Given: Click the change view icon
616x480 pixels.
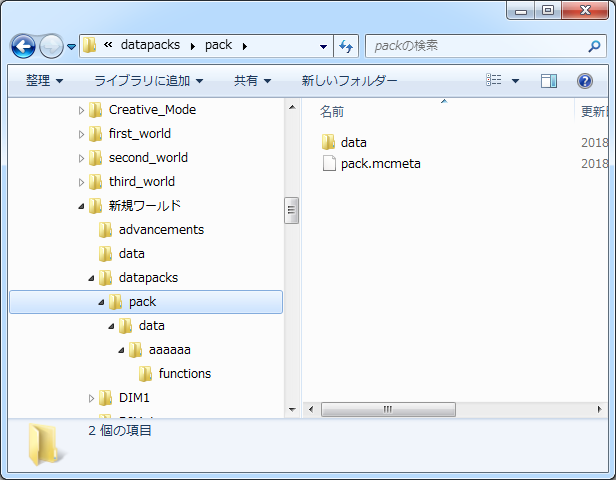Looking at the screenshot, I should point(494,81).
